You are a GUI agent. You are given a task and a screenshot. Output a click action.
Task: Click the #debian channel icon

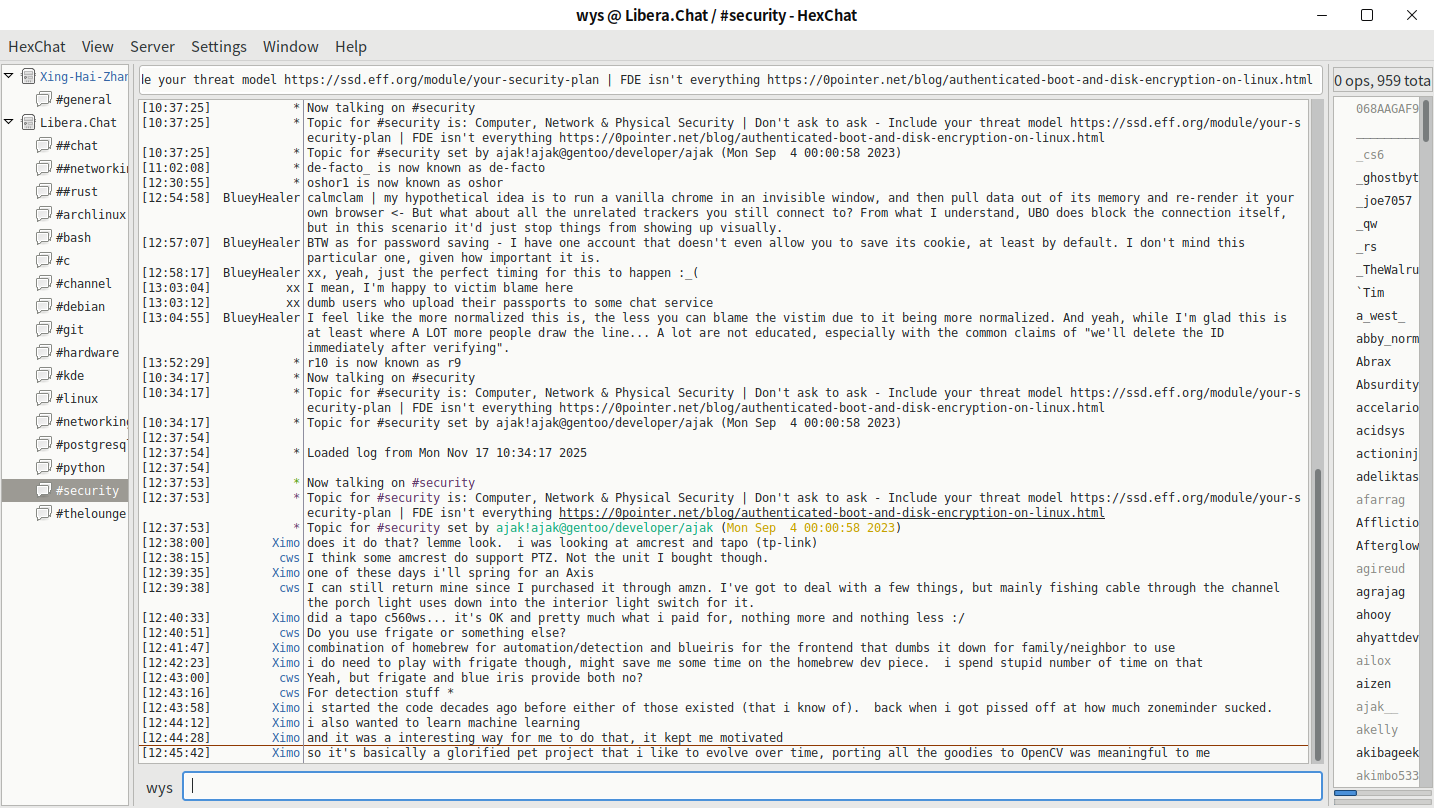tap(43, 306)
